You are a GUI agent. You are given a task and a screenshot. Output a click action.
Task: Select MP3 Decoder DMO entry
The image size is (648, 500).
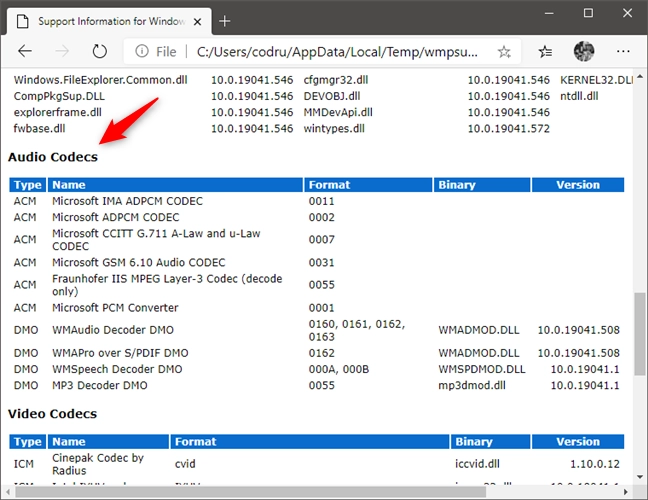click(x=100, y=386)
